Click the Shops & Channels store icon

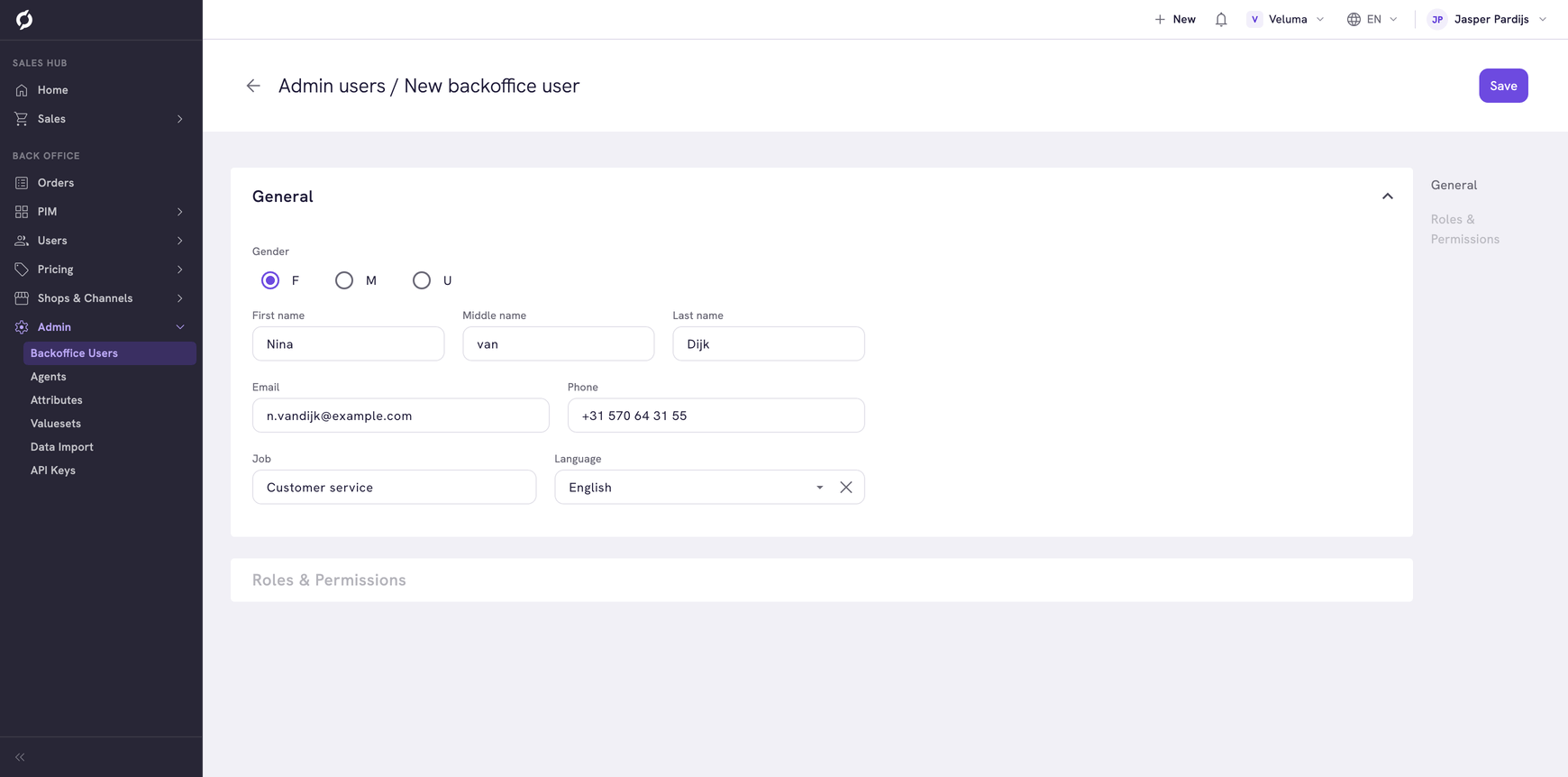coord(22,298)
